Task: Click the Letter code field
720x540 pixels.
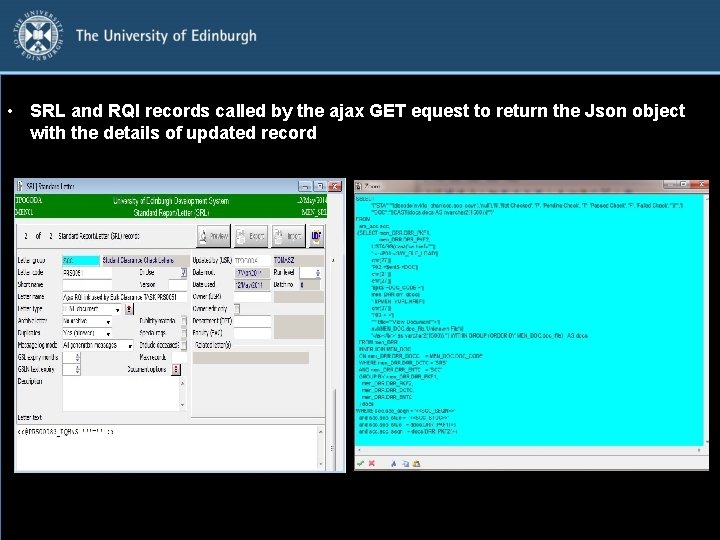Action: point(87,273)
